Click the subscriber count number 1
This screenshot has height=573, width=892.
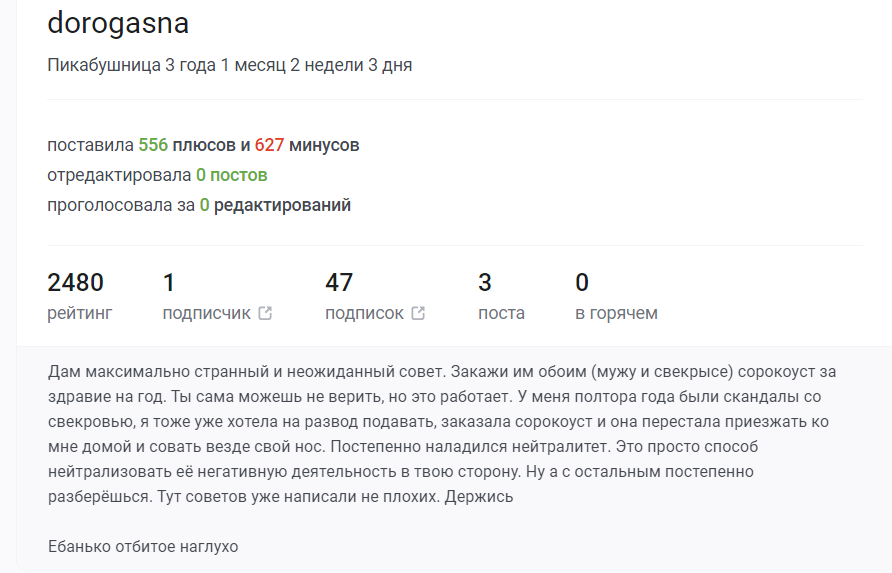pos(168,283)
